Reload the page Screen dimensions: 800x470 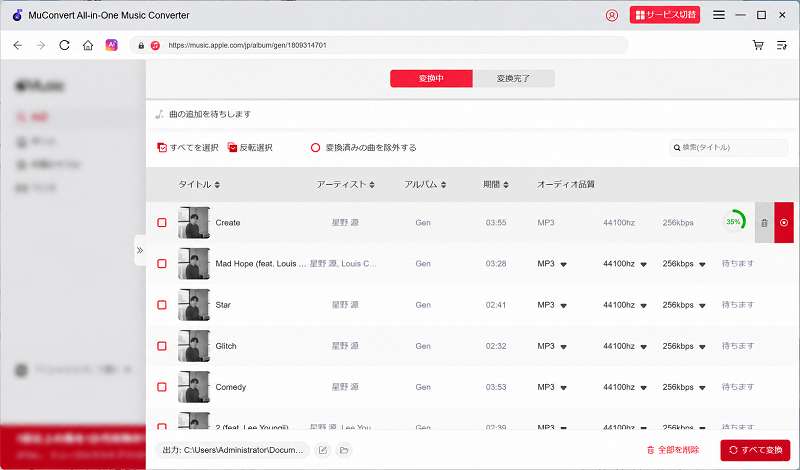(64, 45)
